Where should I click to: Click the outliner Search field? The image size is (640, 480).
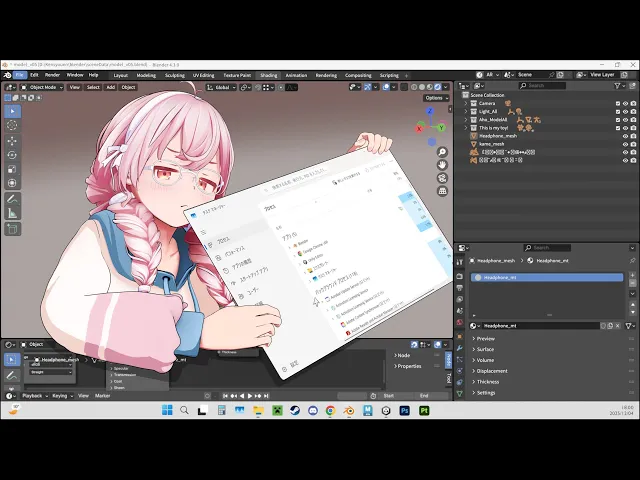pos(542,86)
